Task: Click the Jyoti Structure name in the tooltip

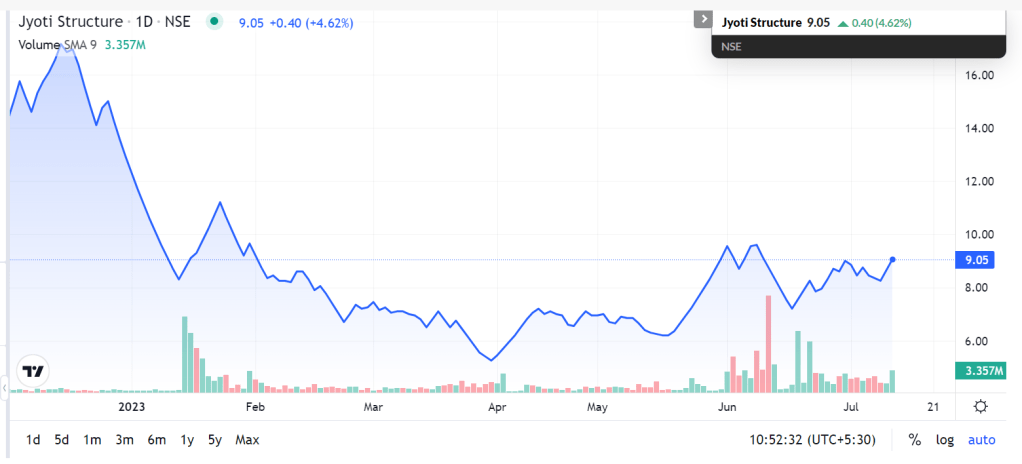Action: click(x=761, y=21)
